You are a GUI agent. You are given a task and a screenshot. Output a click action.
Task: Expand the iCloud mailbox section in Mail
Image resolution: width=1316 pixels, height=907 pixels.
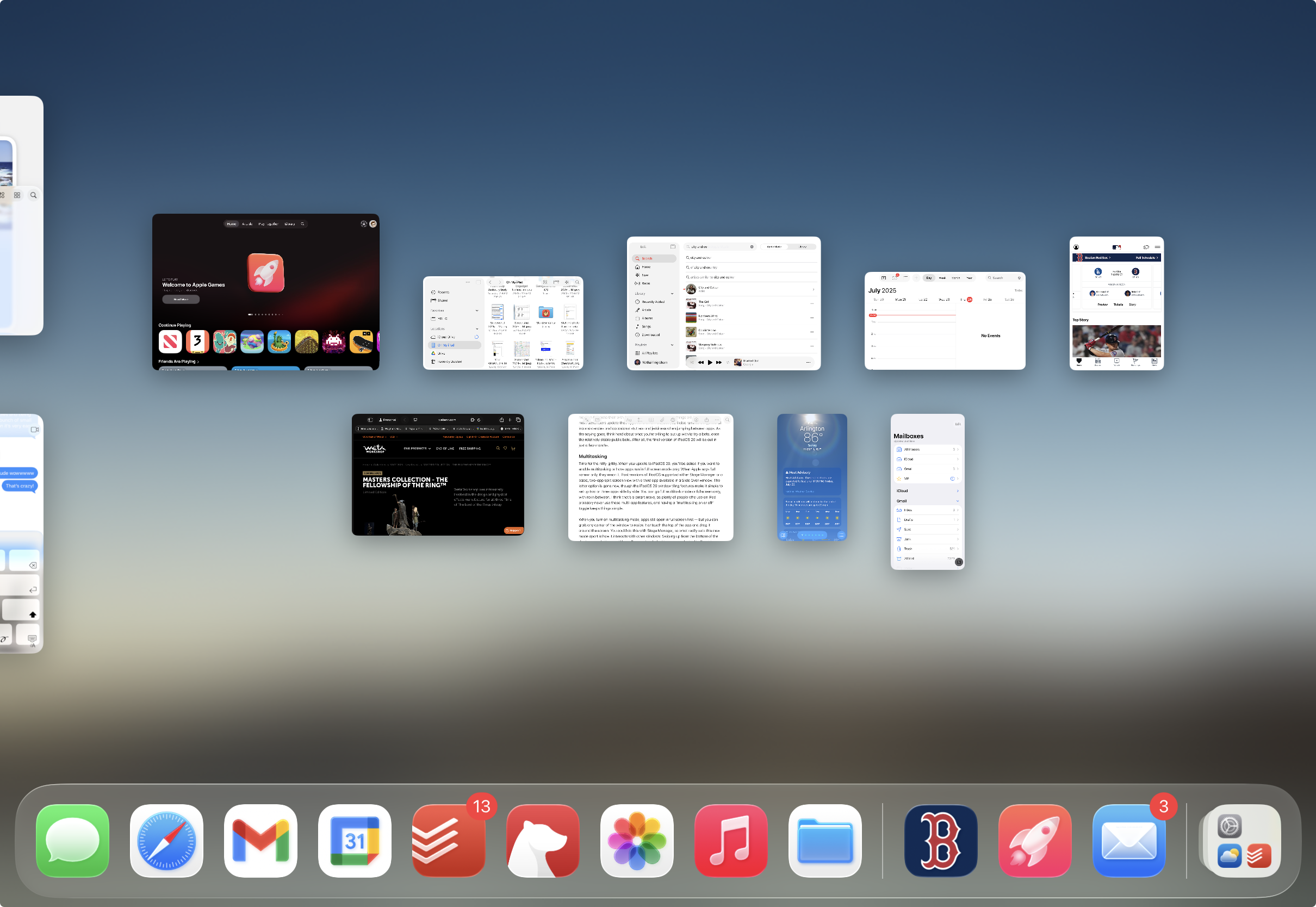[958, 491]
